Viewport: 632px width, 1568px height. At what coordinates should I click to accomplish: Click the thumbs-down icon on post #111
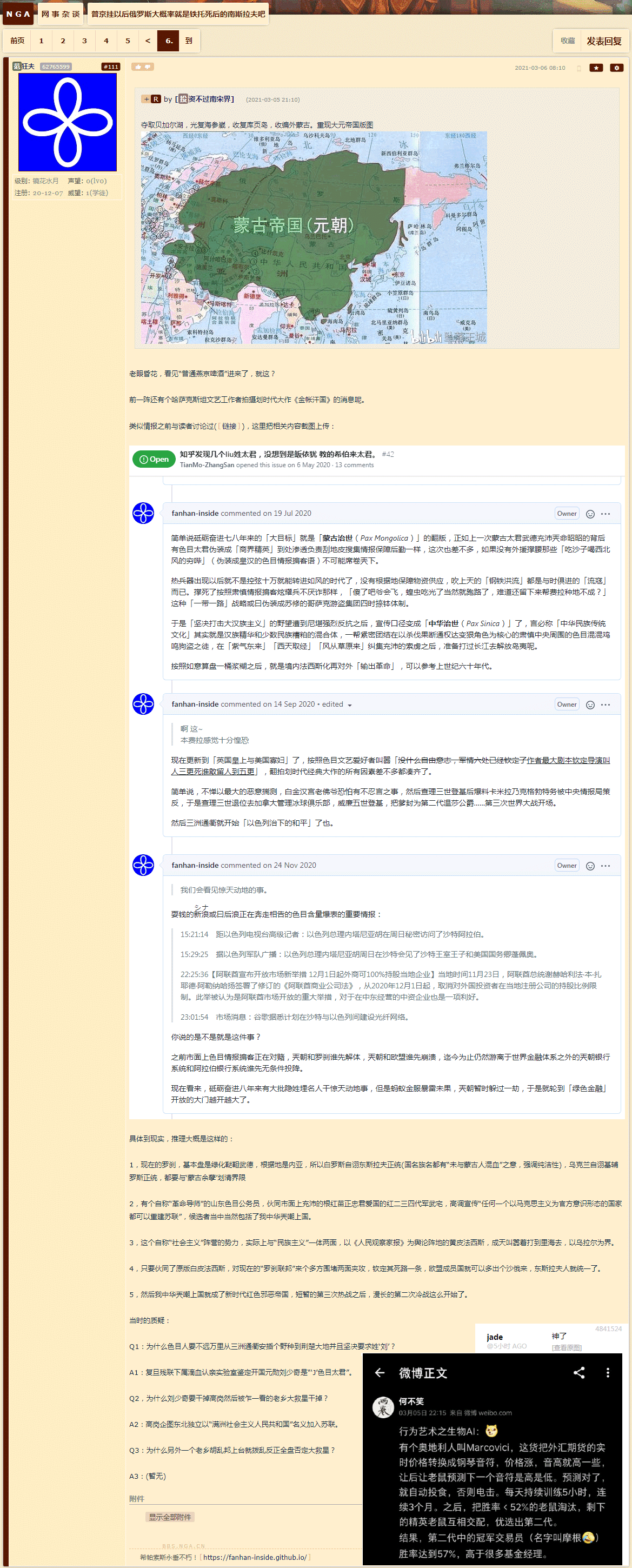tap(148, 67)
